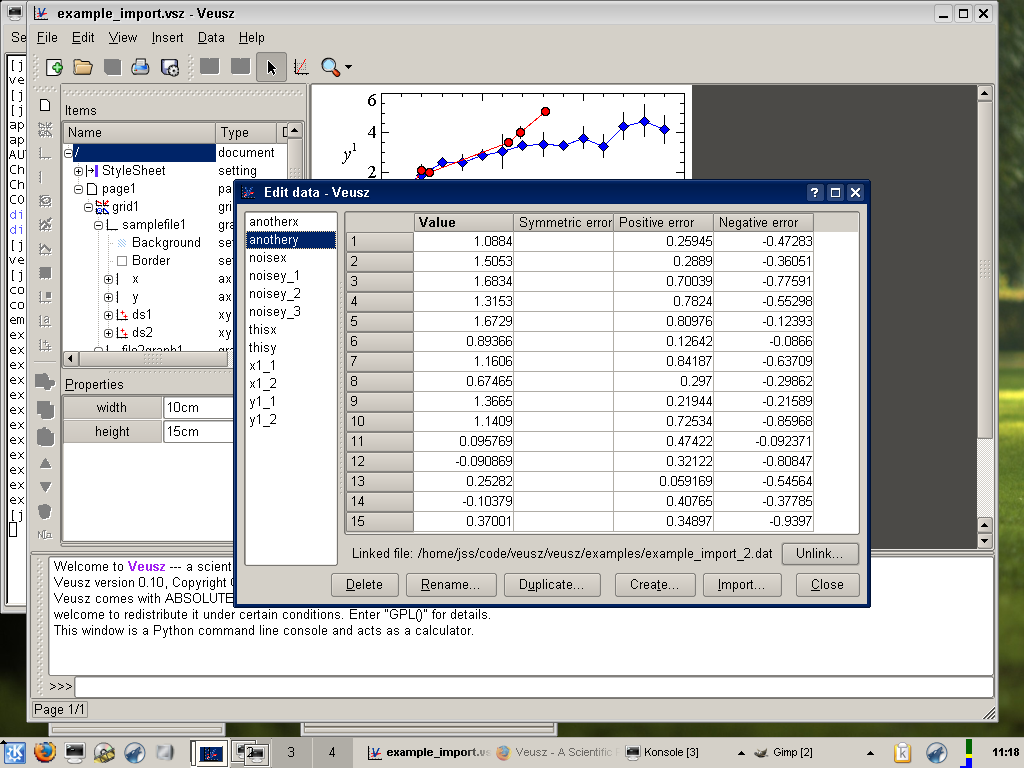Image resolution: width=1024 pixels, height=768 pixels.
Task: Click the Move widget up arrow icon
Action: click(x=45, y=464)
